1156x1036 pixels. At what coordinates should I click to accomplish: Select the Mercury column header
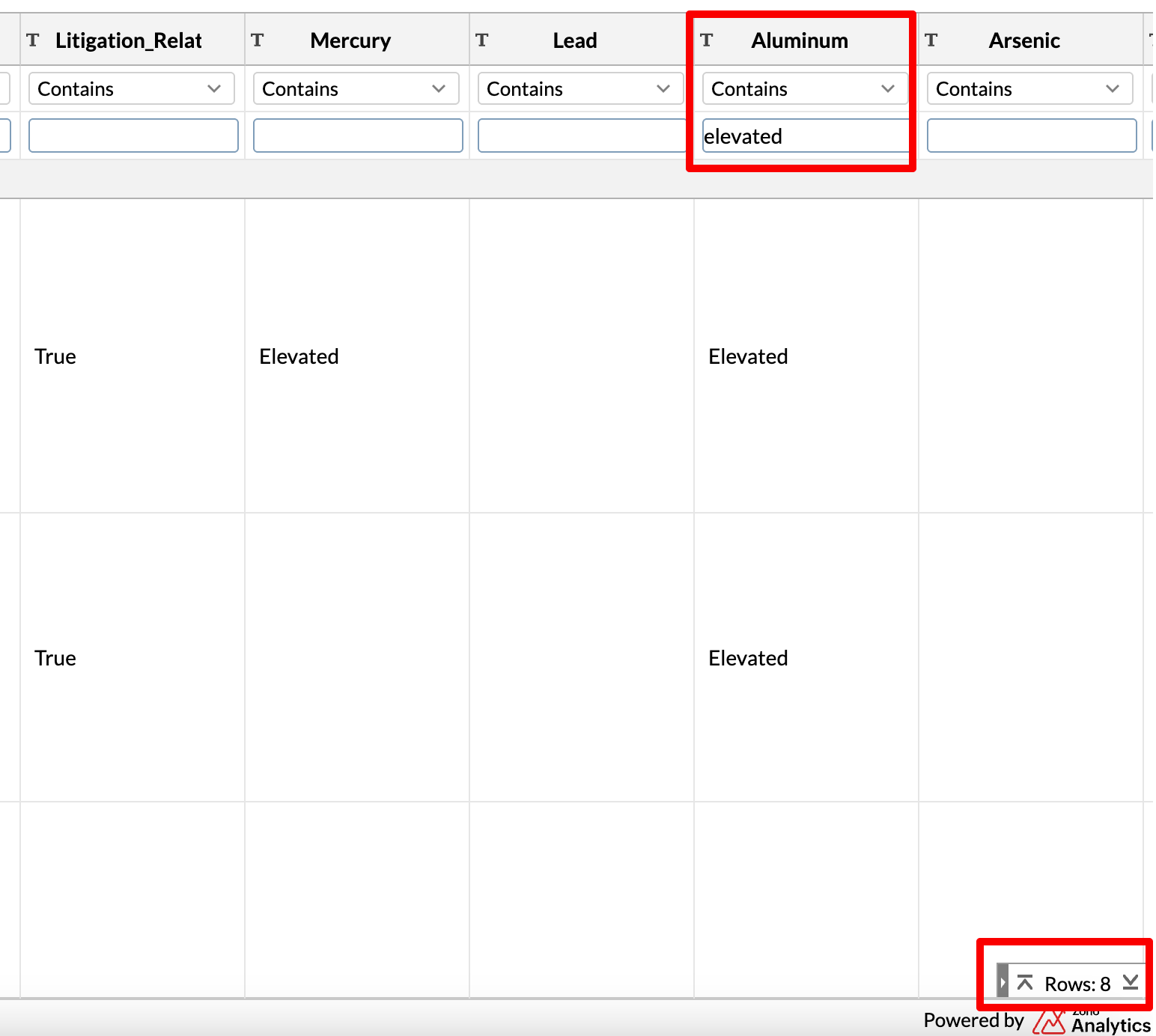357,40
